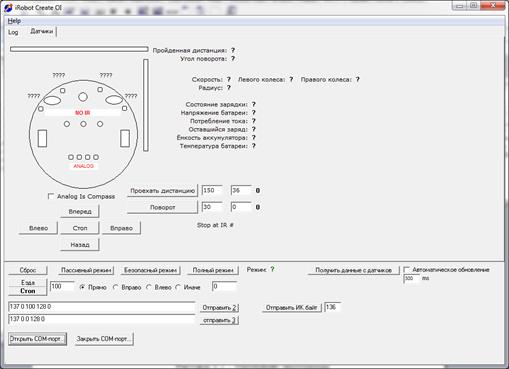Choose the Влево radio option
This screenshot has width=509, height=369.
tap(149, 287)
